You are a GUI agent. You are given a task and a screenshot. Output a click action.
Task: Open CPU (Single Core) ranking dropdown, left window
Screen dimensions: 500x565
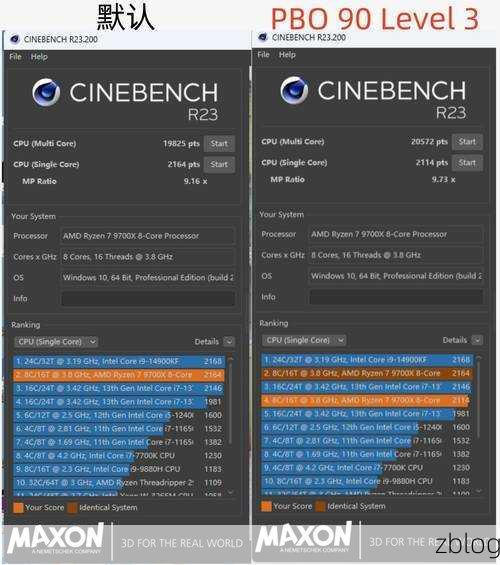click(56, 342)
